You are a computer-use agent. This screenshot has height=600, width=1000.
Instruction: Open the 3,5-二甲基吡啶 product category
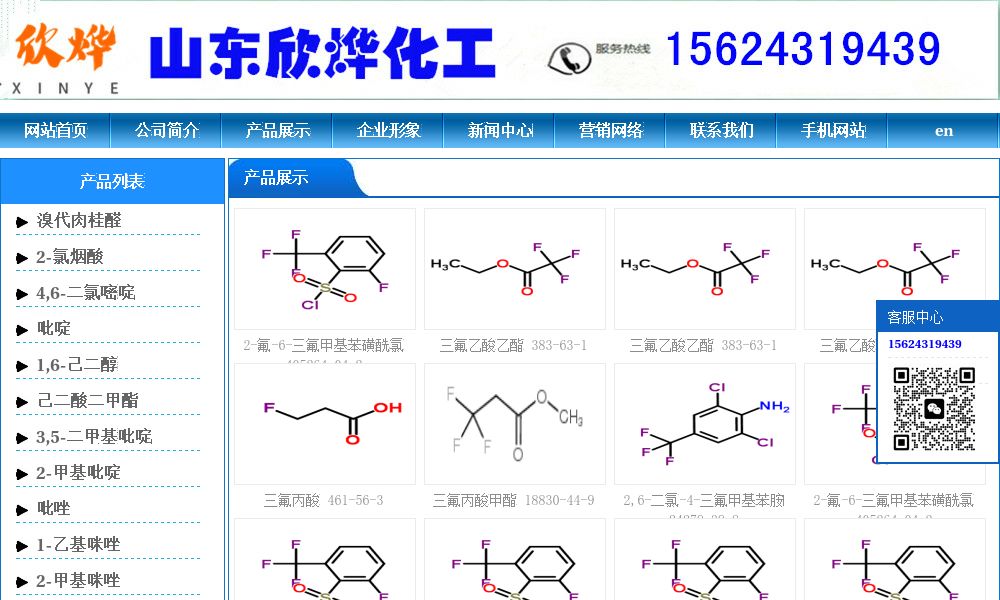click(x=94, y=437)
